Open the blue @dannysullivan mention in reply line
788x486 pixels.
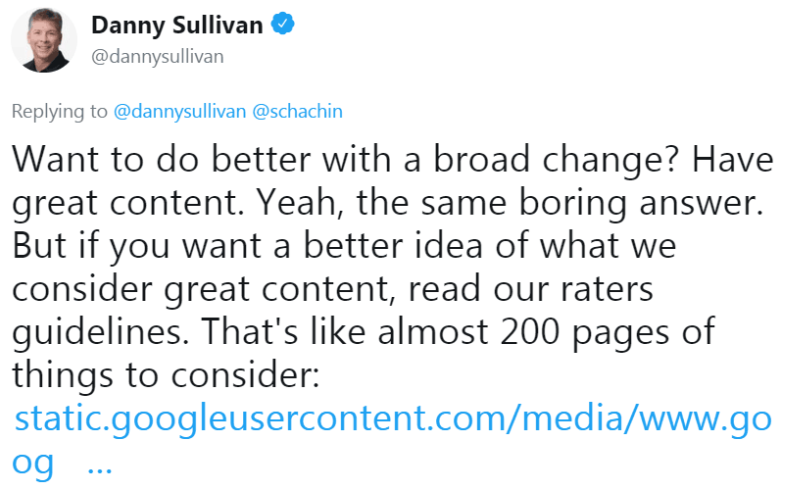point(179,111)
